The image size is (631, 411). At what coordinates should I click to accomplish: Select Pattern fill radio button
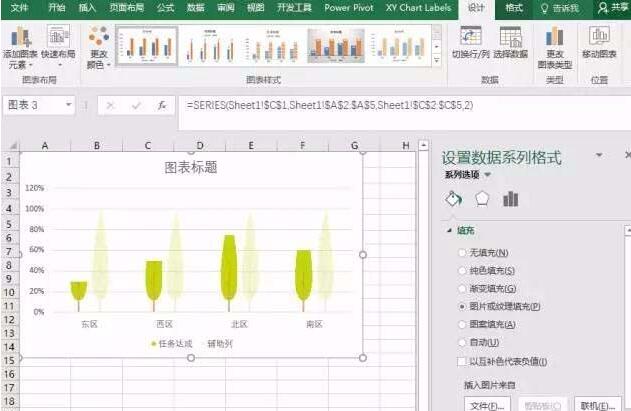click(462, 324)
